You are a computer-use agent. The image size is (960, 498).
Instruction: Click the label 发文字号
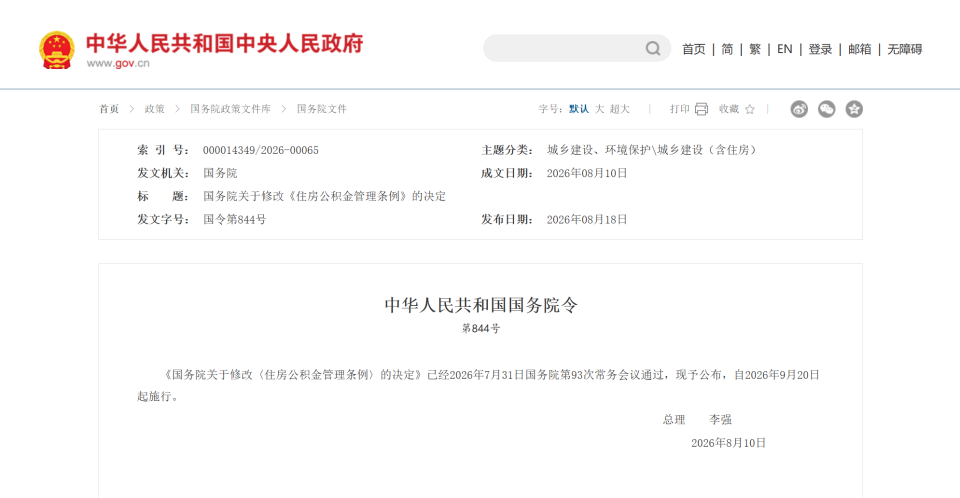tap(163, 219)
